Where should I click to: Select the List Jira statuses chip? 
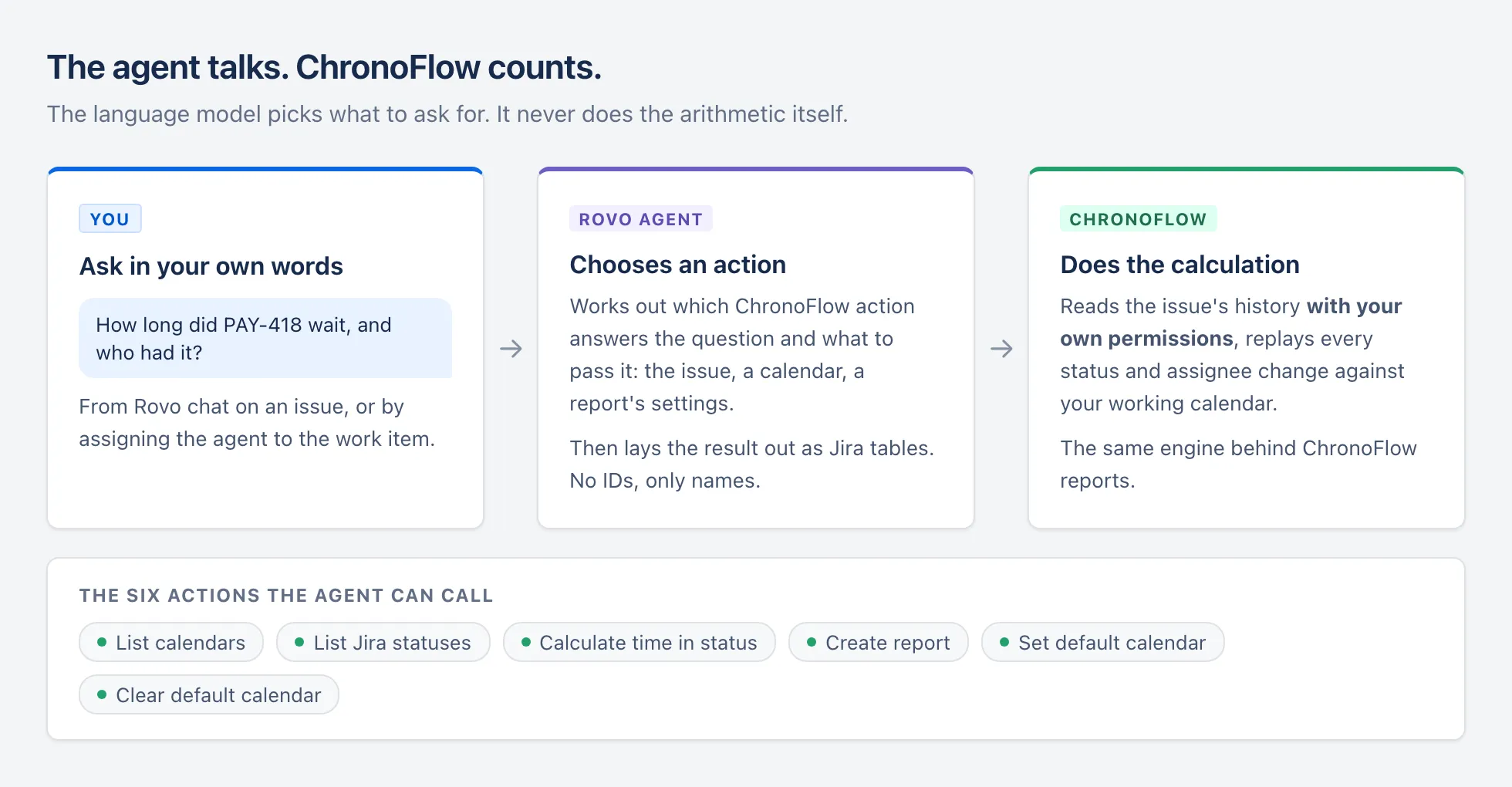coord(383,642)
